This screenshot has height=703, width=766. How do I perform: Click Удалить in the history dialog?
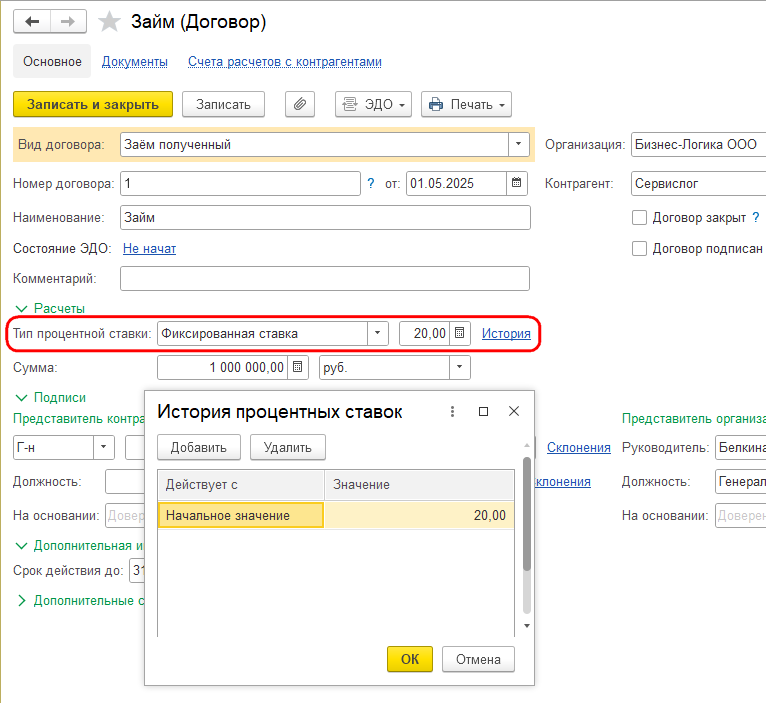pyautogui.click(x=288, y=447)
